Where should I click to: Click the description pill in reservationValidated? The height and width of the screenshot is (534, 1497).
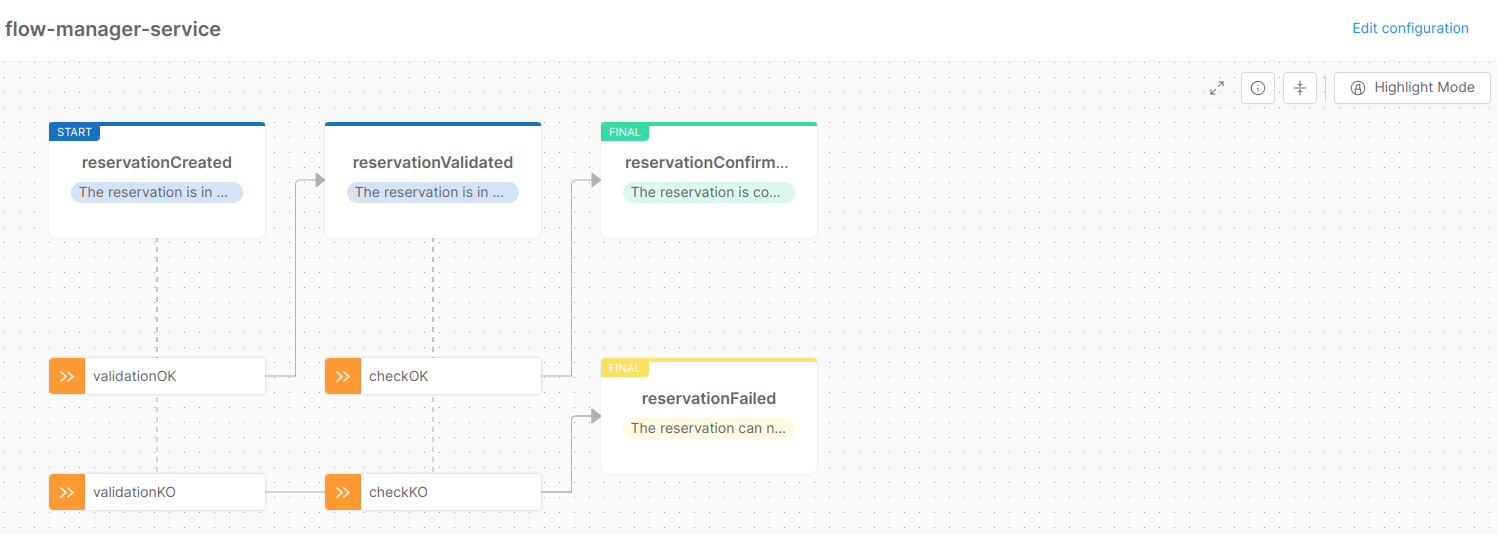click(x=433, y=192)
